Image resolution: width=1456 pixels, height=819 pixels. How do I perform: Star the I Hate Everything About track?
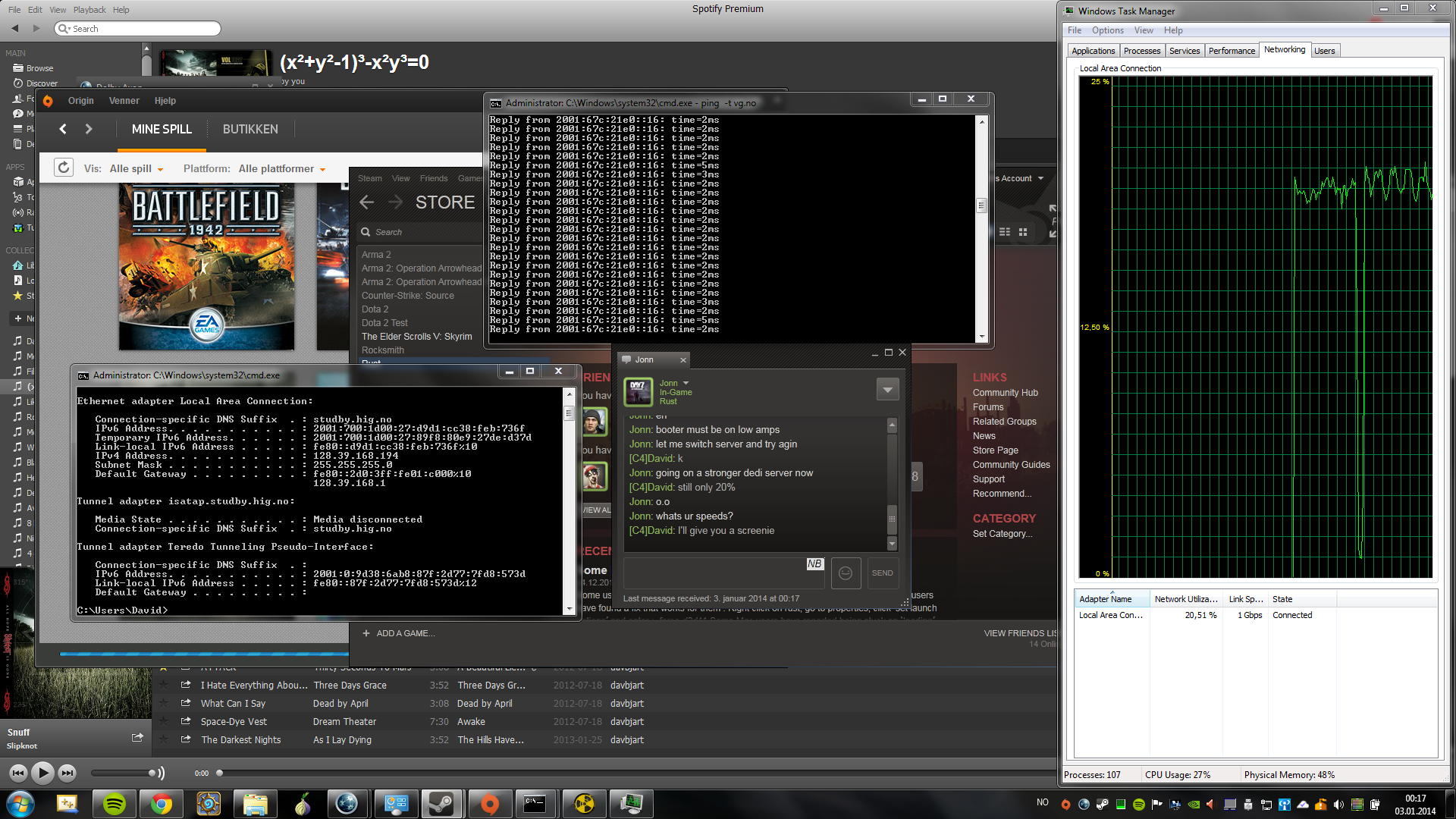click(x=162, y=685)
